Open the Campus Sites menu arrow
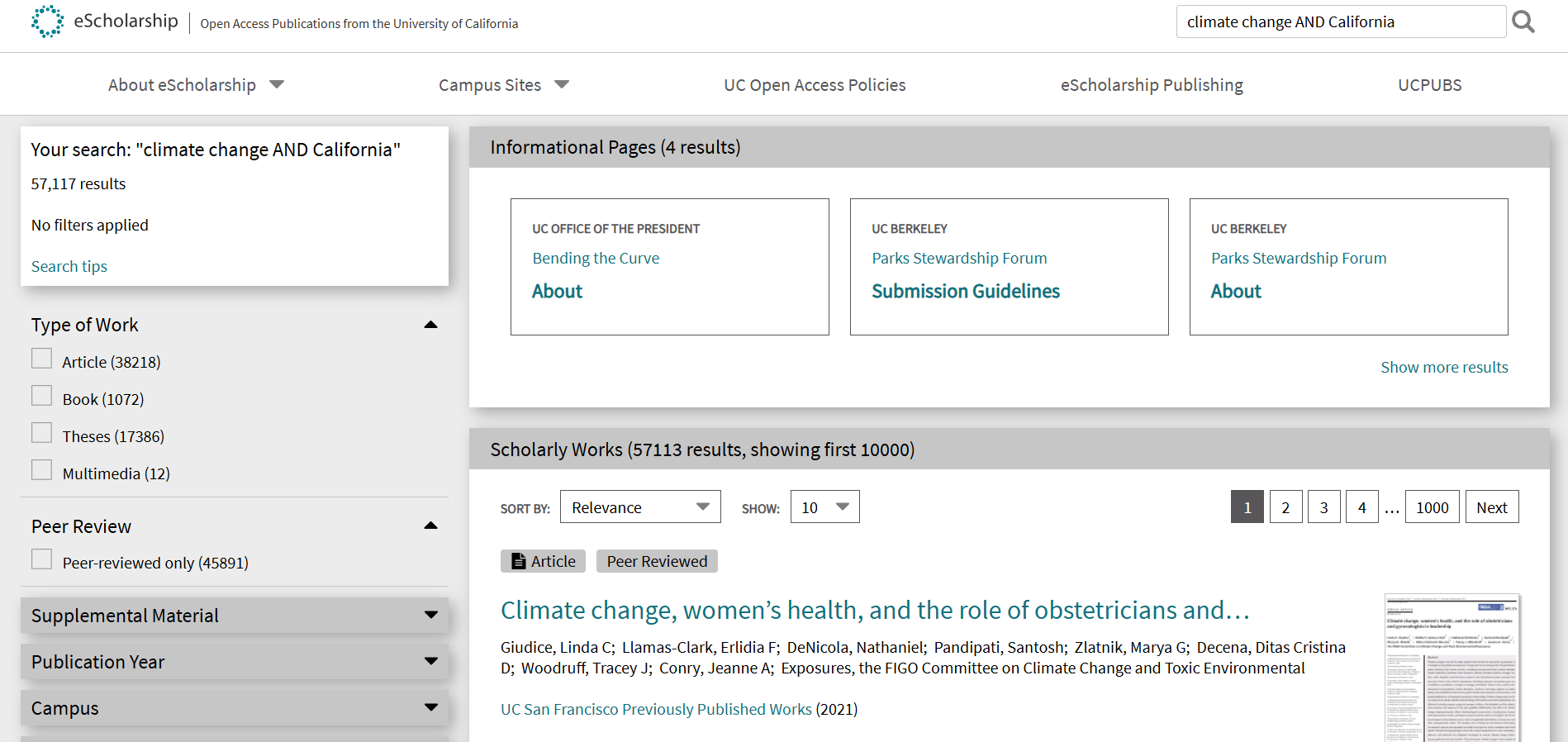This screenshot has height=742, width=1568. [x=562, y=84]
